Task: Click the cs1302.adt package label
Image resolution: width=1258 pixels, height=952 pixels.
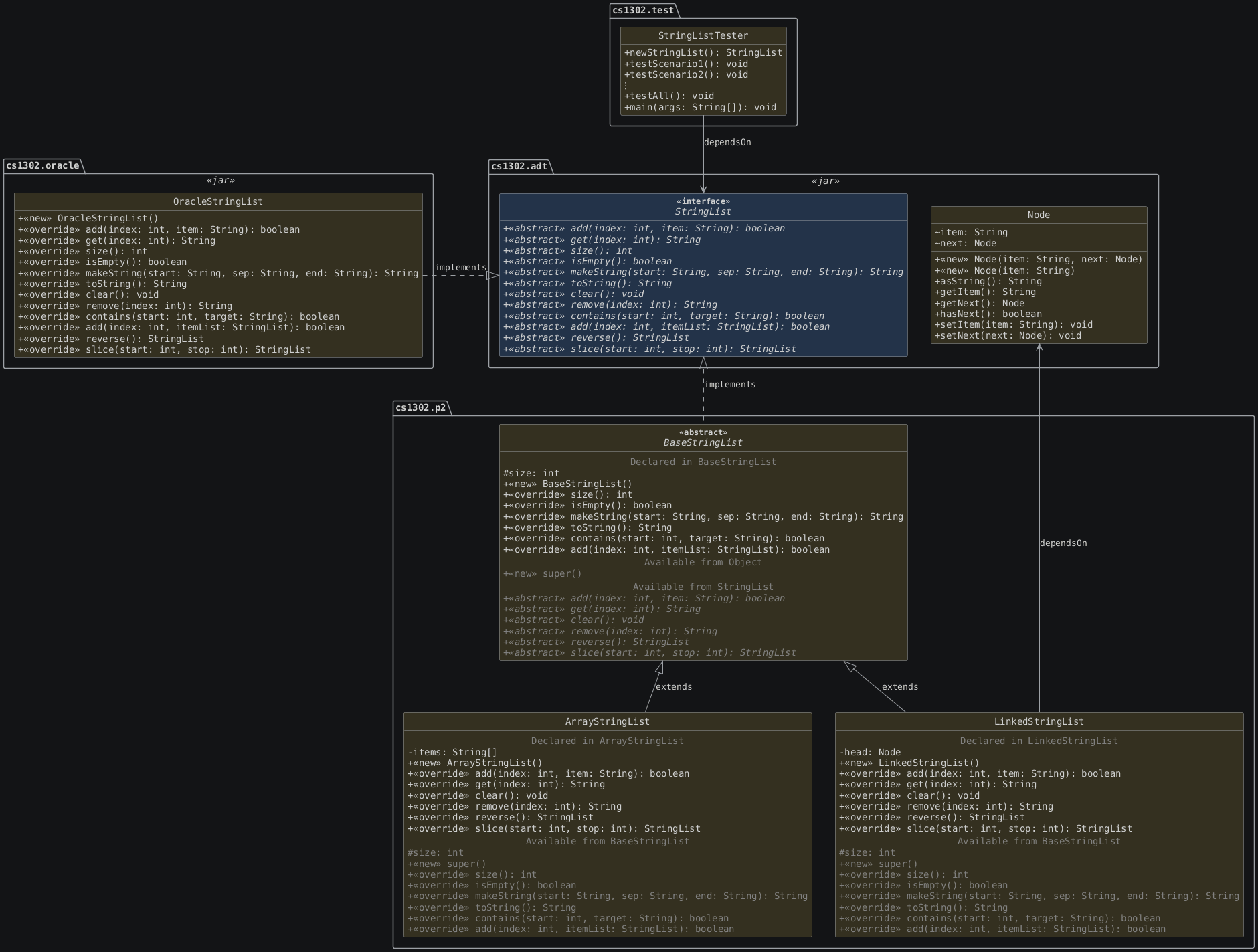Action: click(519, 167)
